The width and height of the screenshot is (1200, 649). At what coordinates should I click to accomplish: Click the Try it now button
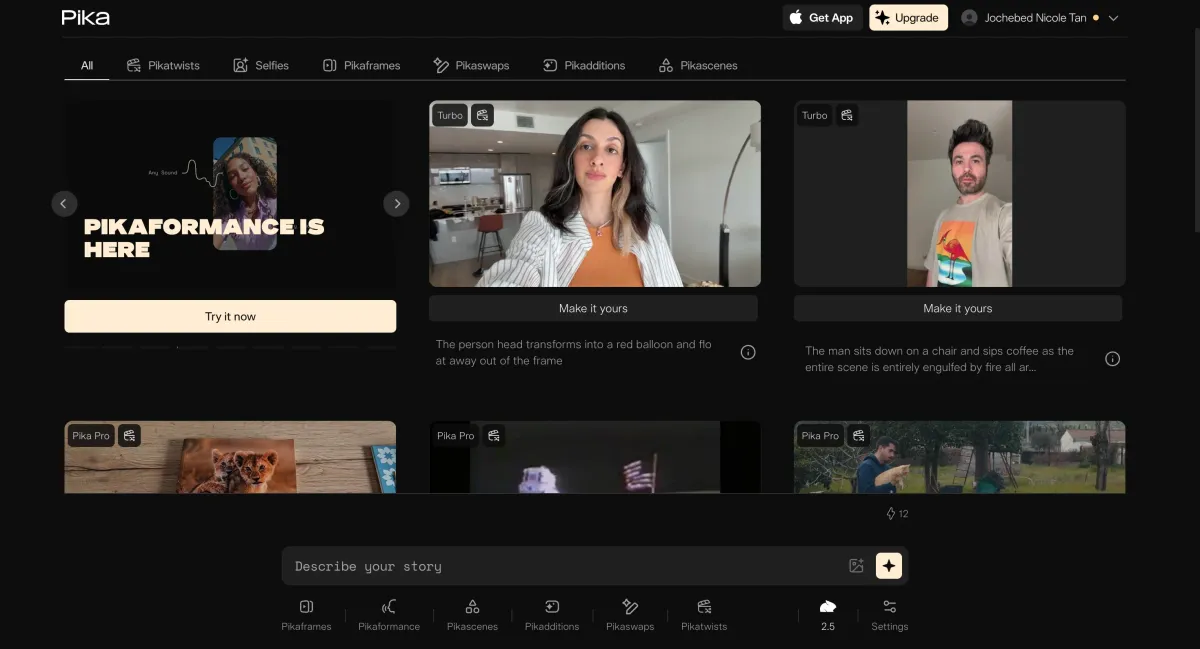[230, 316]
